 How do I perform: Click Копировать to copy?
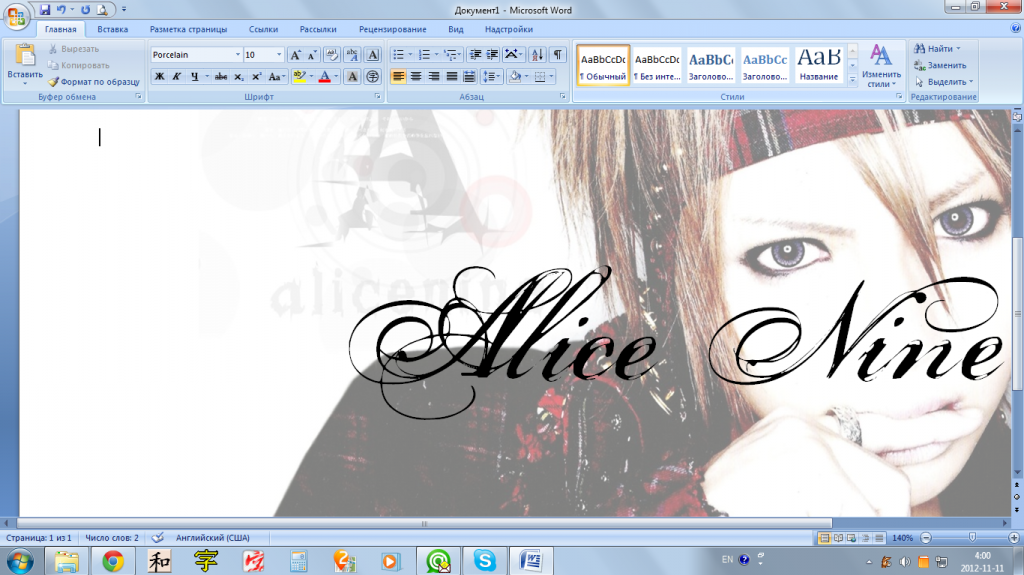(x=79, y=65)
